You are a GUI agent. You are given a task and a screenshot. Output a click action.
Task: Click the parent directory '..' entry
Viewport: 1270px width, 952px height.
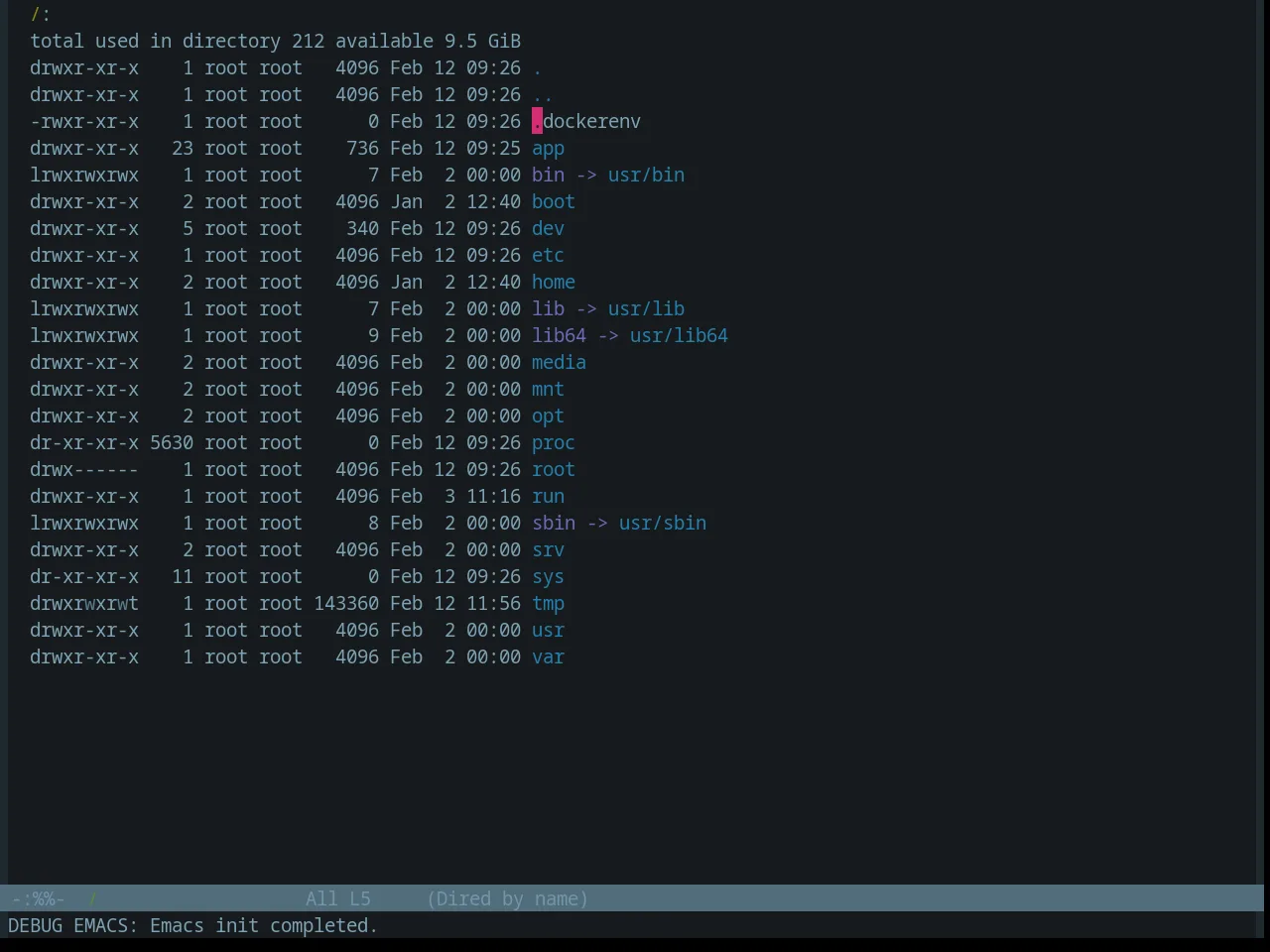[543, 95]
